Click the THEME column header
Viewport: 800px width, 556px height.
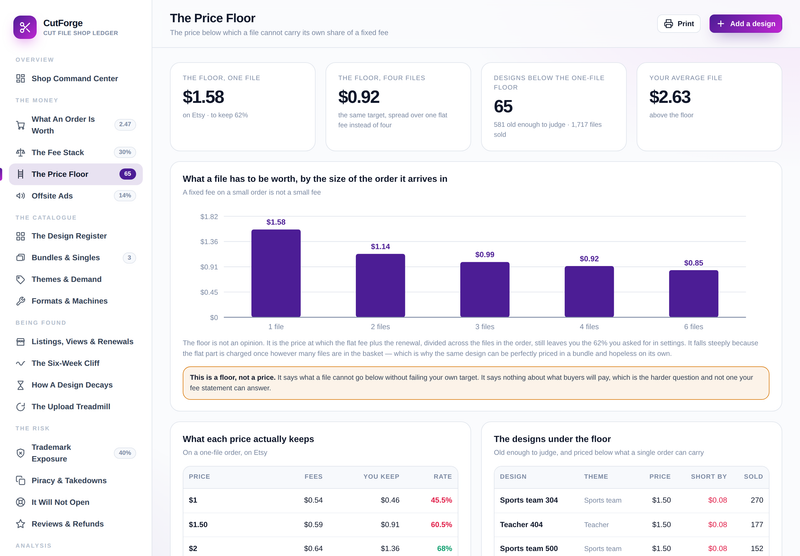pos(596,476)
